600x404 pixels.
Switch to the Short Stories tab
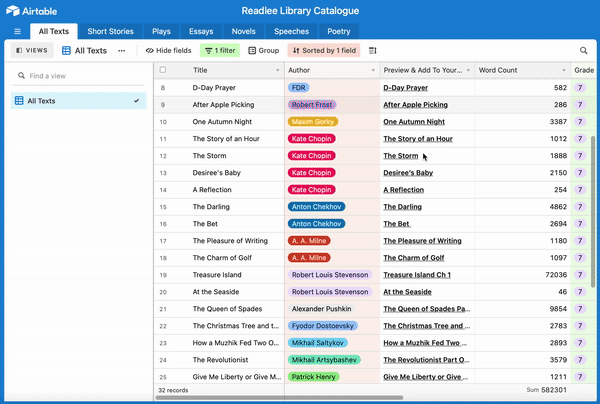pyautogui.click(x=110, y=31)
